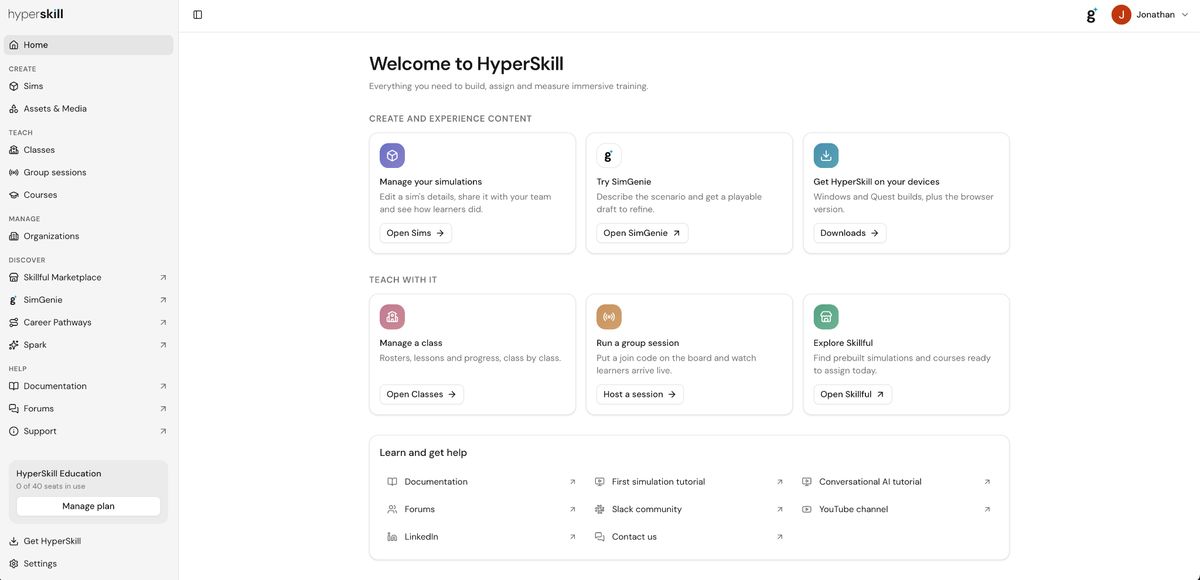
Task: Open Conversational AI tutorial link
Action: (x=897, y=482)
